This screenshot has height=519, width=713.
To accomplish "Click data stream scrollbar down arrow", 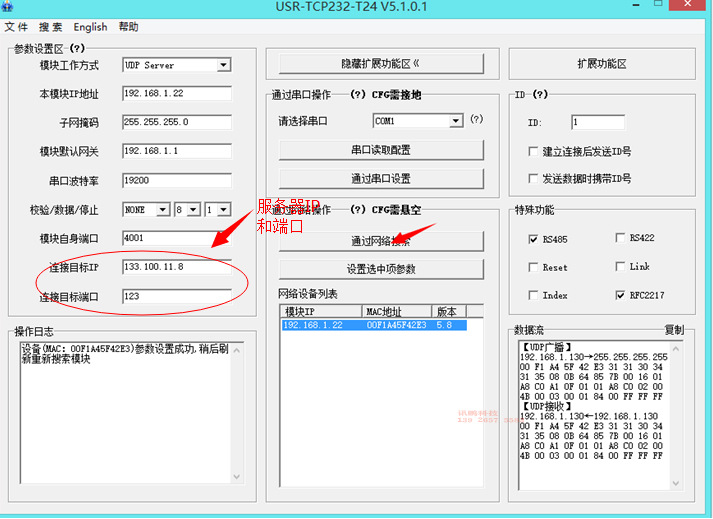I will coord(676,483).
